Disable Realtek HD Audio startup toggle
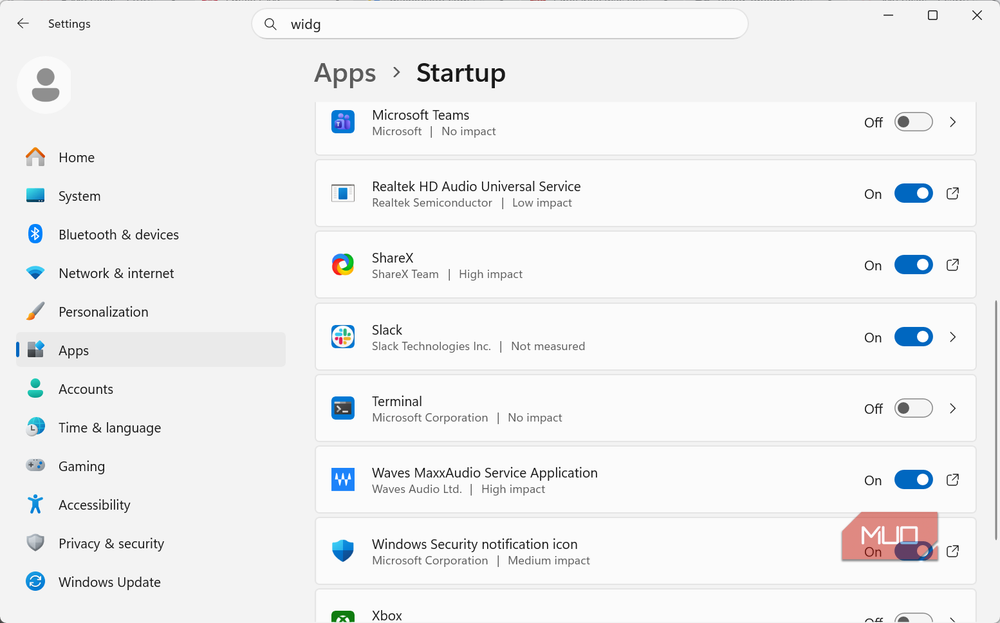The width and height of the screenshot is (1000, 623). coord(913,193)
